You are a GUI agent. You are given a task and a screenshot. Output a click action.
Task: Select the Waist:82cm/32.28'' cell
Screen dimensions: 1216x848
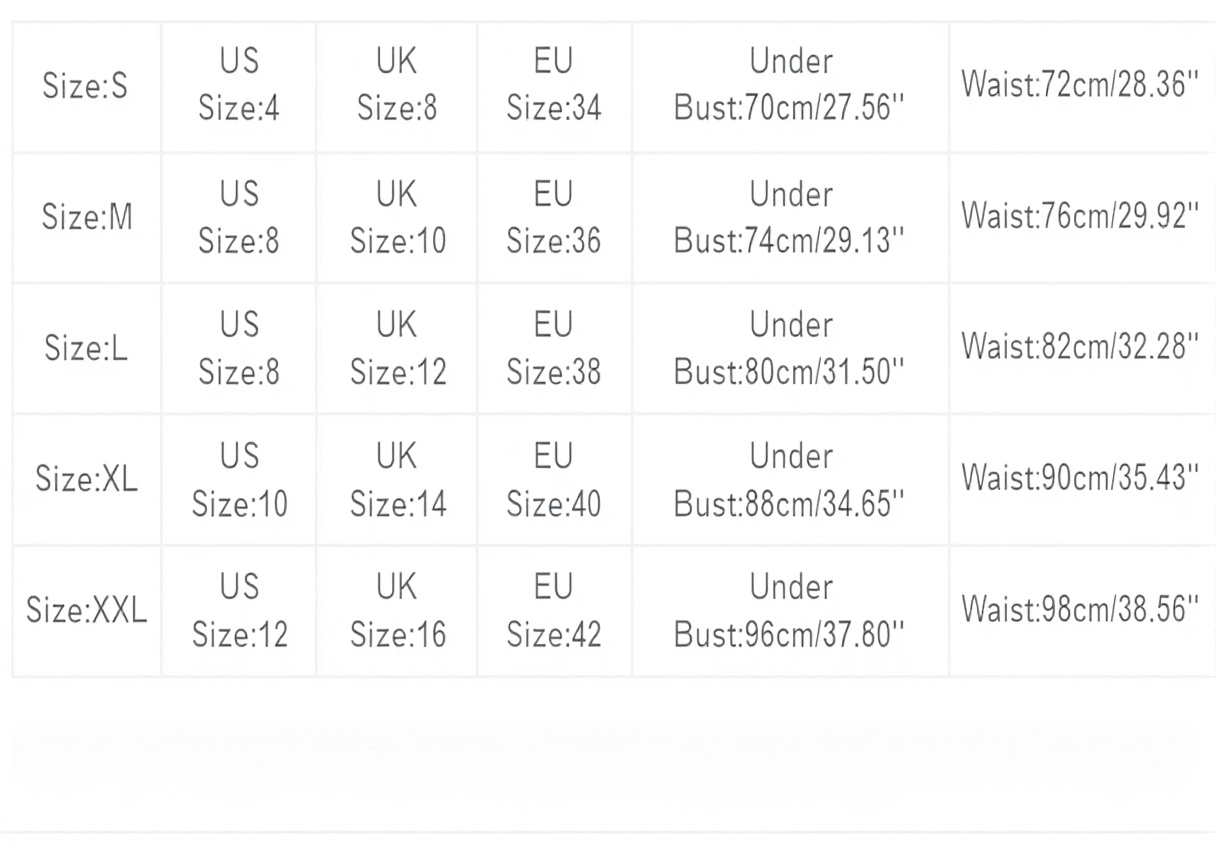coord(1080,348)
